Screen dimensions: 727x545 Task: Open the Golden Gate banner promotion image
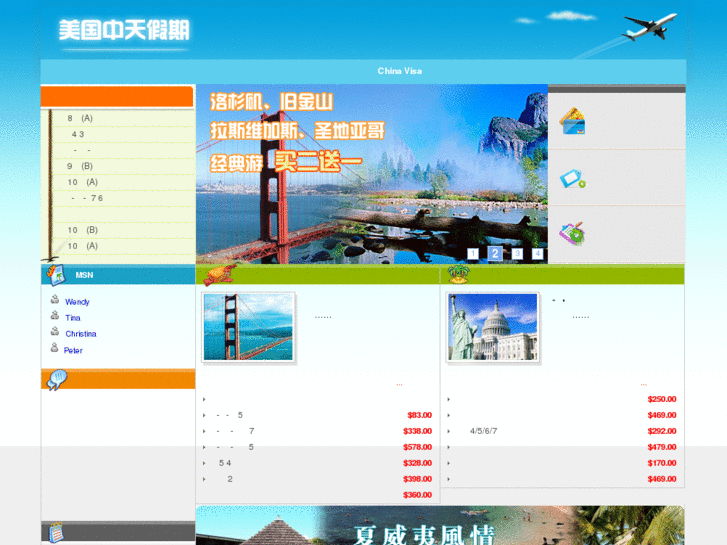pyautogui.click(x=372, y=174)
